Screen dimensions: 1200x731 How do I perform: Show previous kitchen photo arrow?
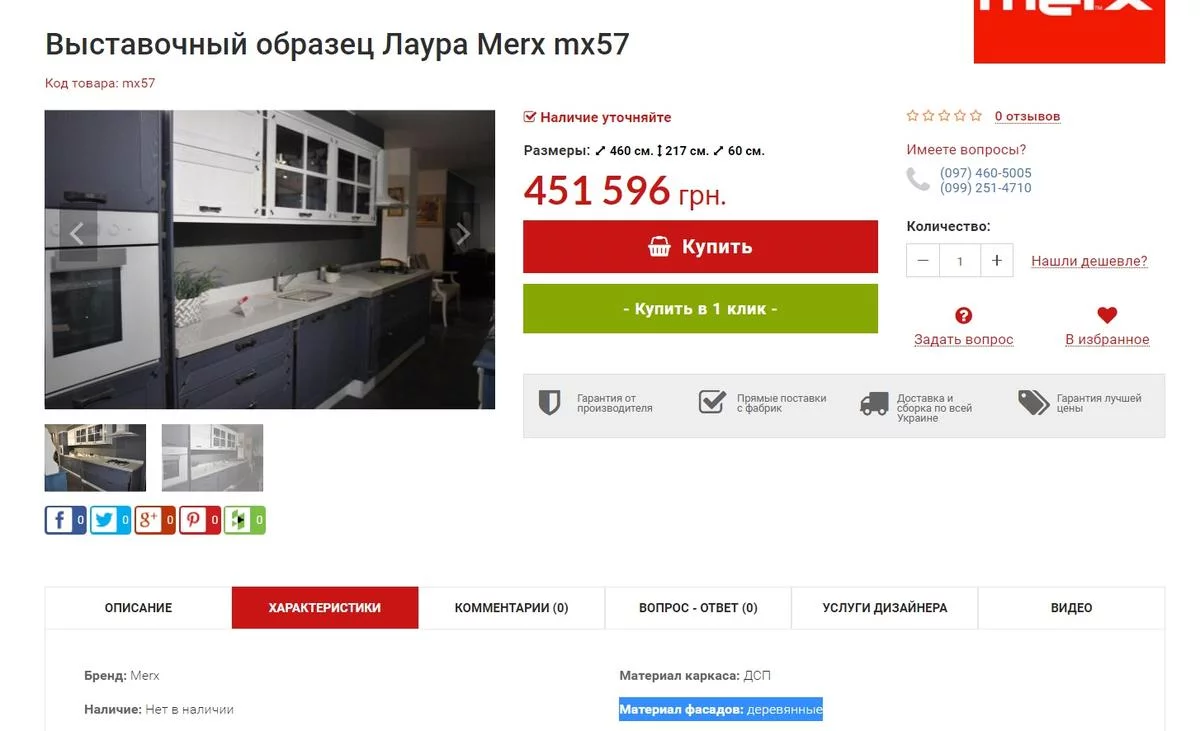tap(77, 235)
